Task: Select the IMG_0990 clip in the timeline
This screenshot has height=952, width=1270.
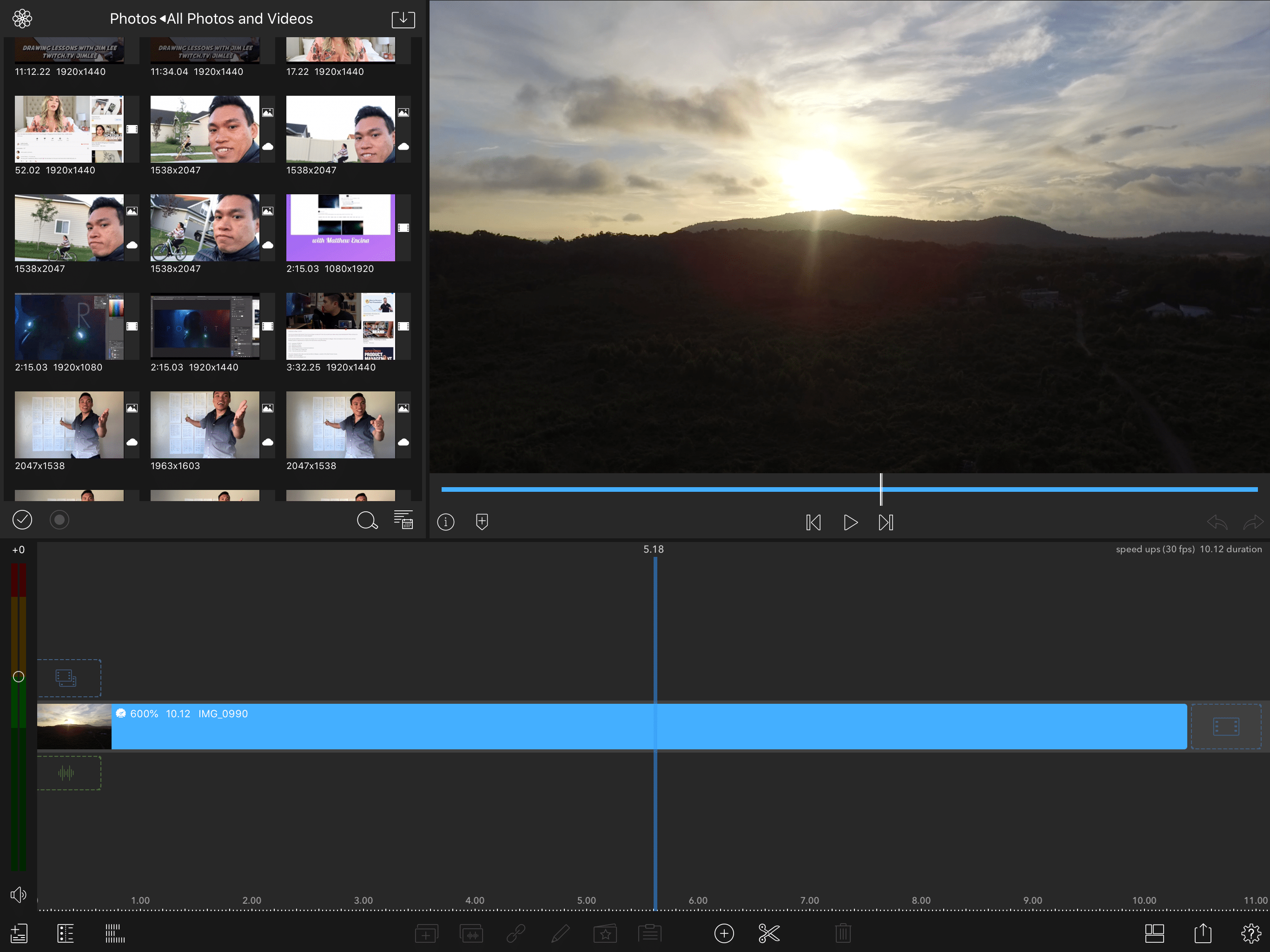Action: point(402,727)
